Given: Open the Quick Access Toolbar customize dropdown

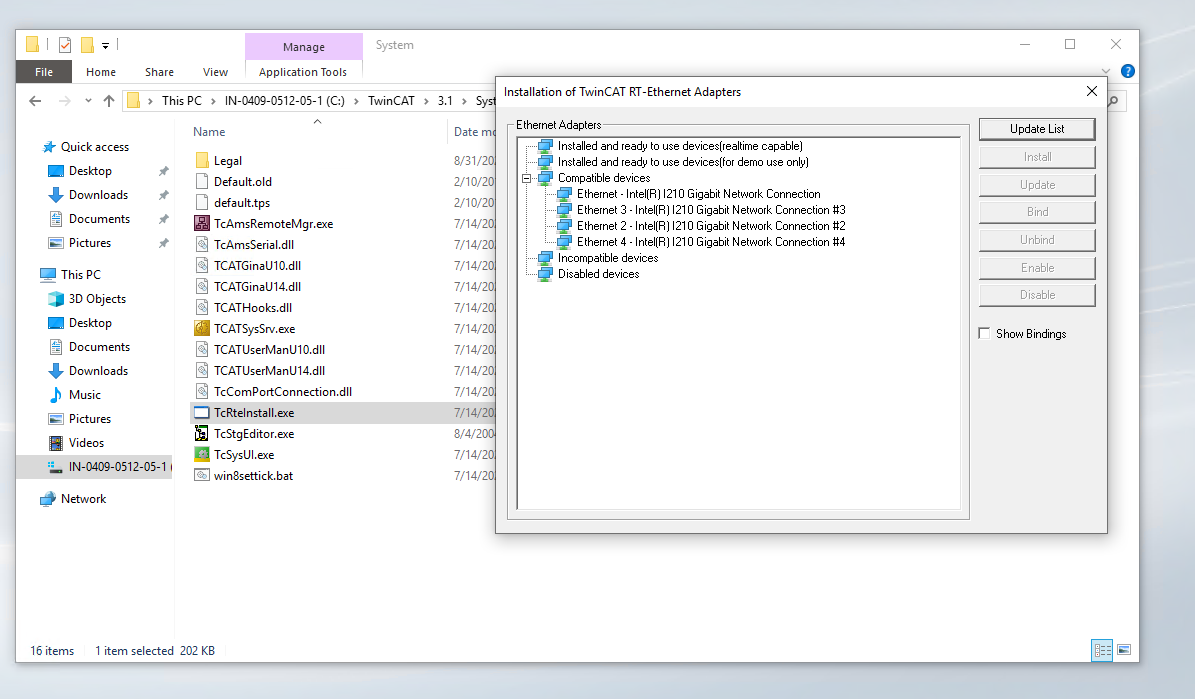Looking at the screenshot, I should [105, 46].
